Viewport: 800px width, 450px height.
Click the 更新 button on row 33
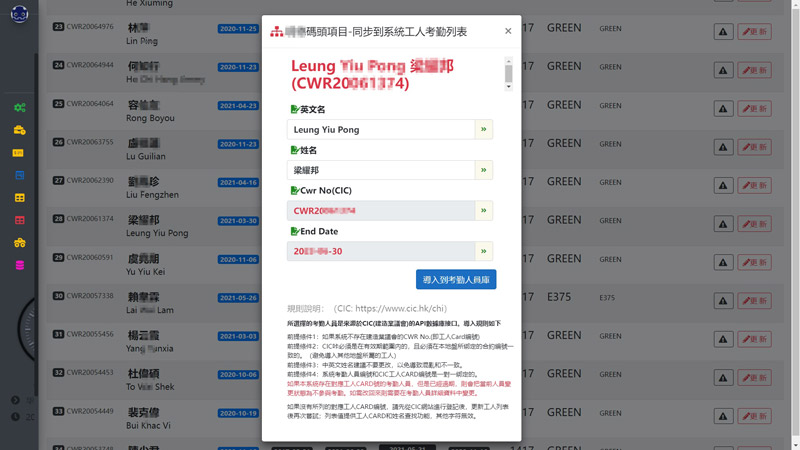[754, 416]
